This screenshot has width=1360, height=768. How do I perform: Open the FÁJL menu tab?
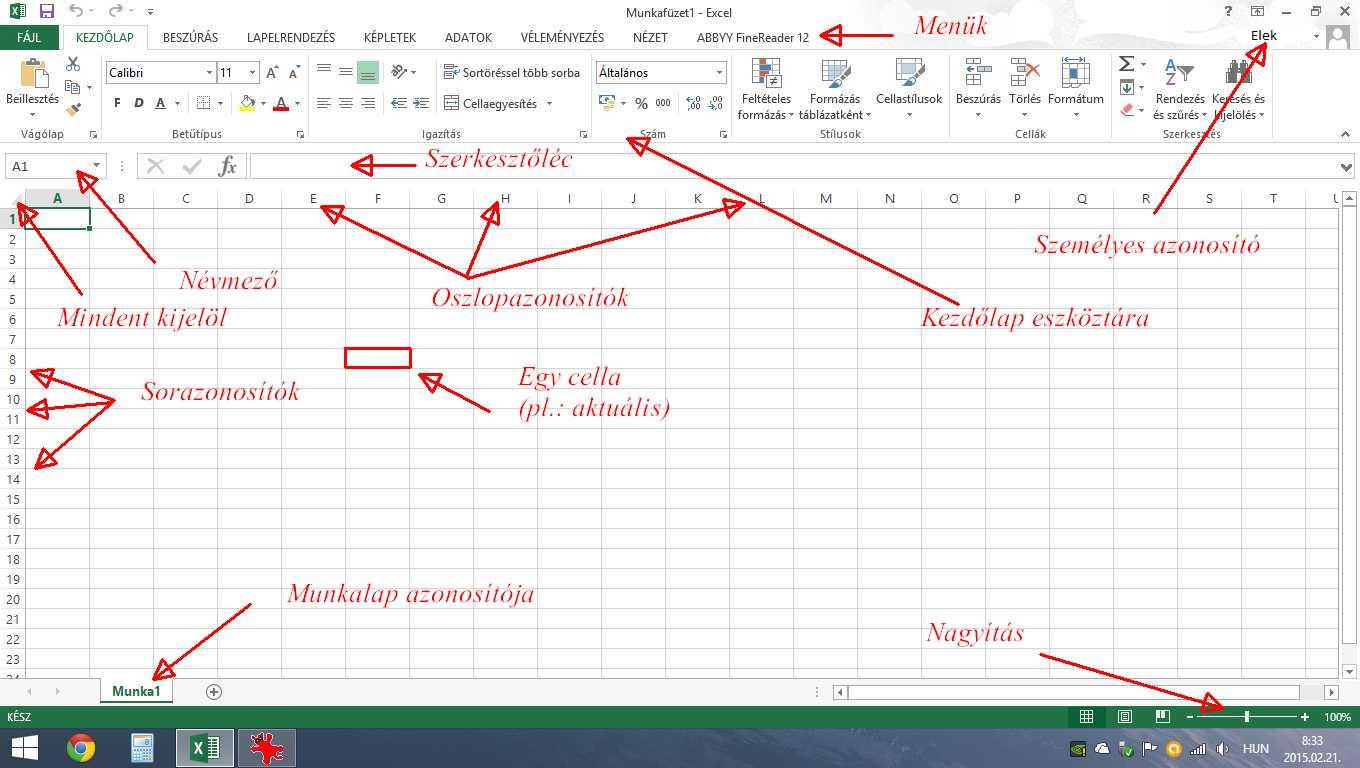[29, 37]
